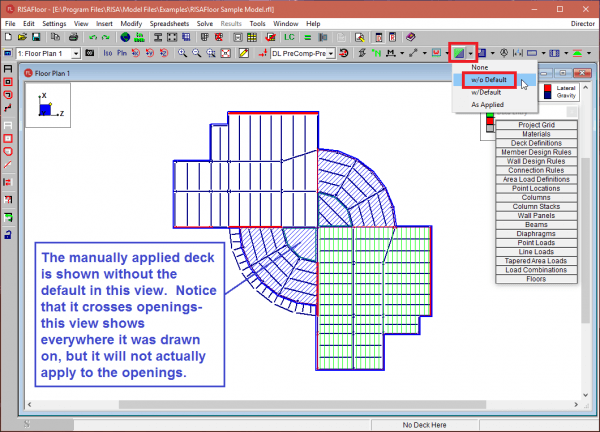
Task: Click the view axes orientation icon
Action: coord(47,103)
